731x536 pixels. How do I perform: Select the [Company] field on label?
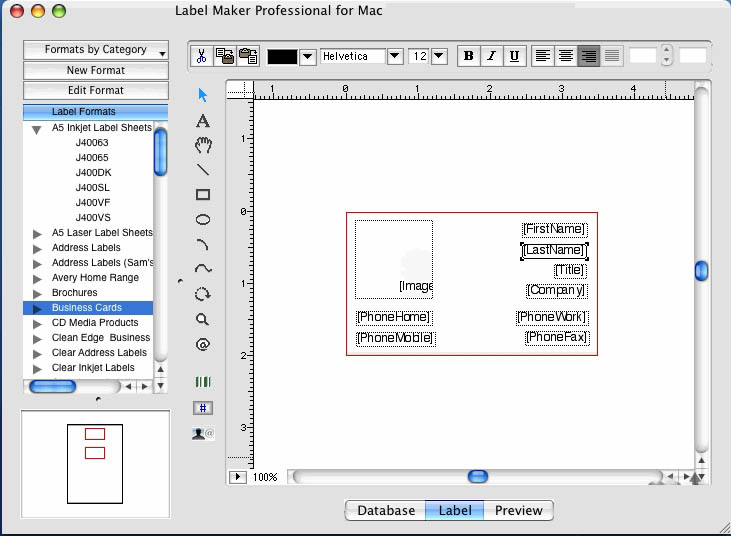[x=556, y=290]
